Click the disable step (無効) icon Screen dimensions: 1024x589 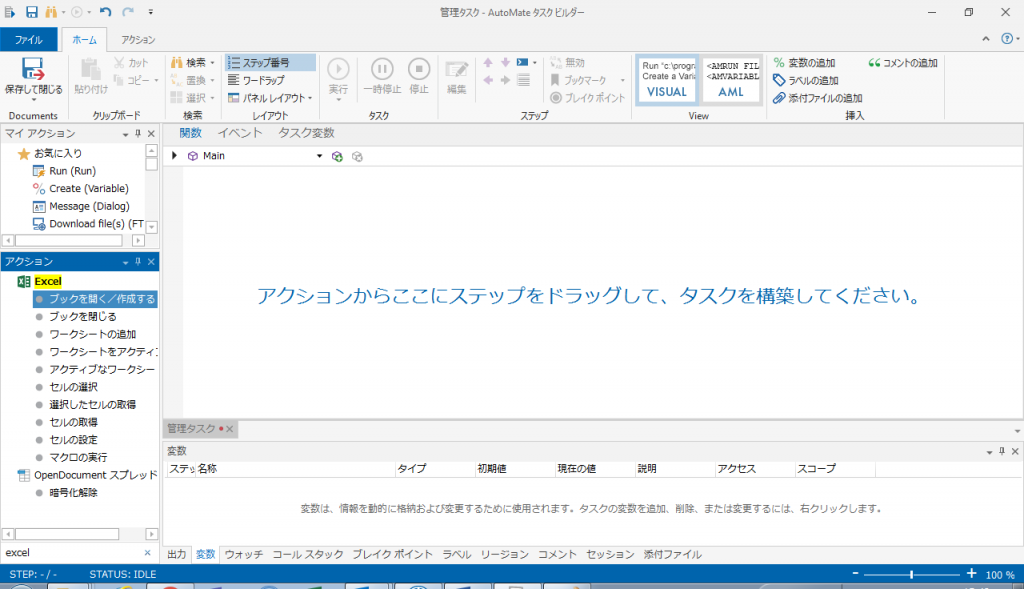[x=556, y=63]
